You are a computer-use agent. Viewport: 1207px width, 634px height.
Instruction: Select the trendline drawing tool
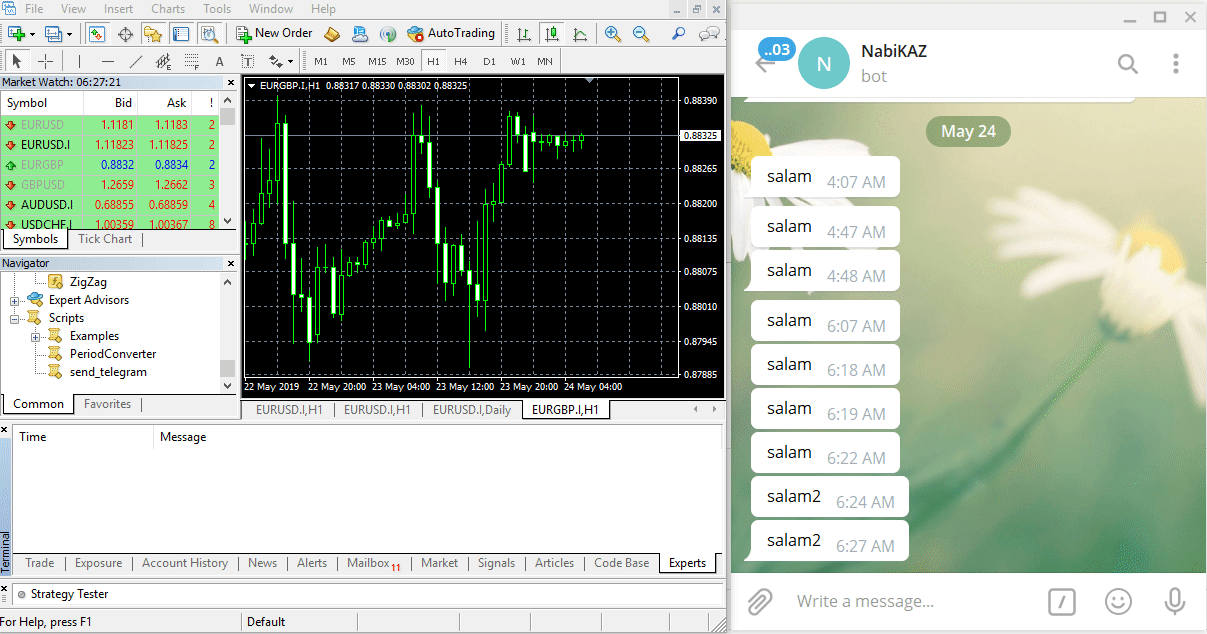click(136, 61)
